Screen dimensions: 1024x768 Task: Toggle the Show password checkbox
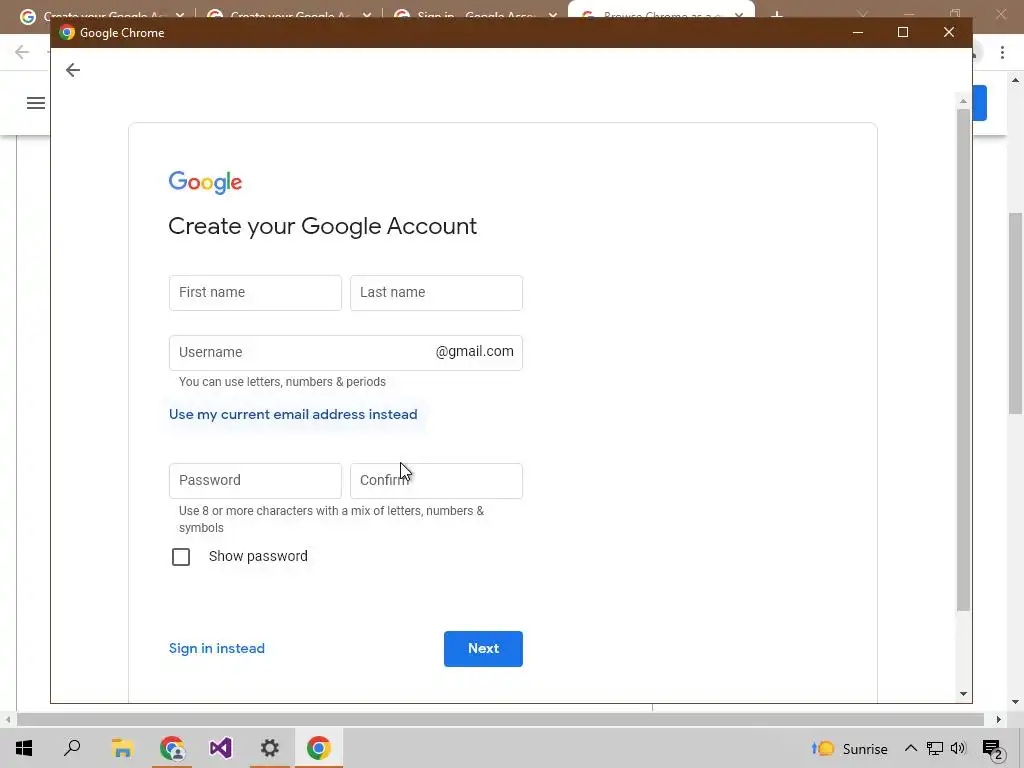181,556
